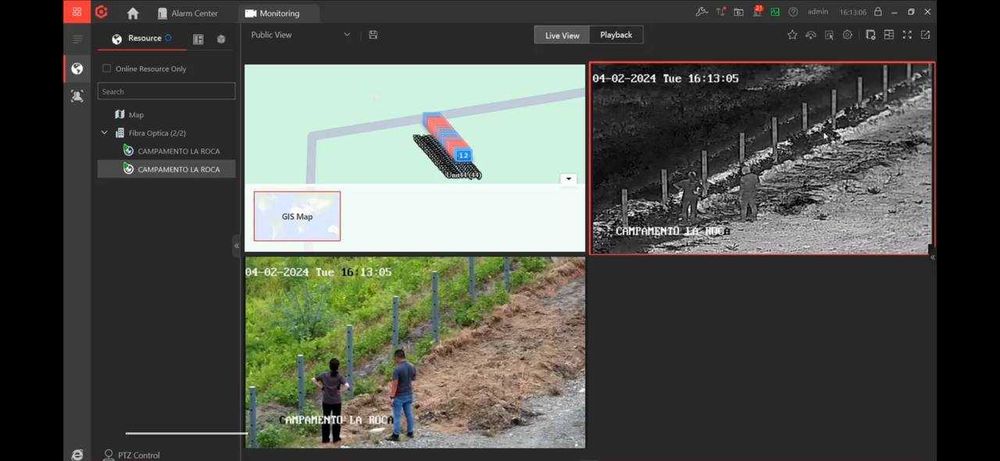Refresh resources with blue circle icon
The image size is (1000, 461).
[x=168, y=38]
